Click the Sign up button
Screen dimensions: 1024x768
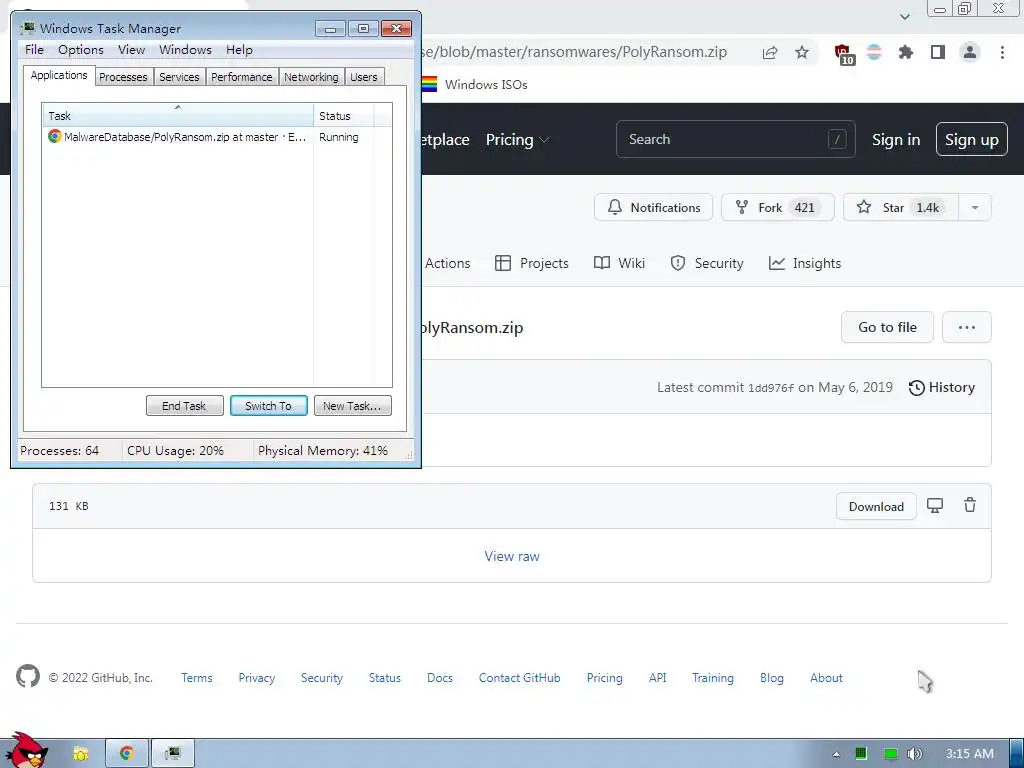pos(971,139)
